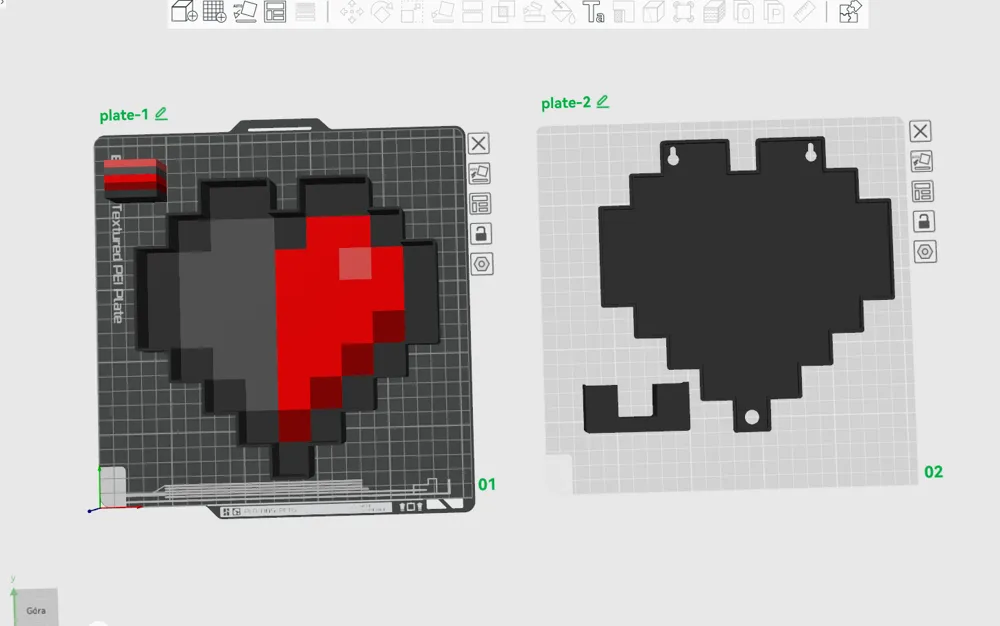Select the Rotate tool

pyautogui.click(x=383, y=15)
